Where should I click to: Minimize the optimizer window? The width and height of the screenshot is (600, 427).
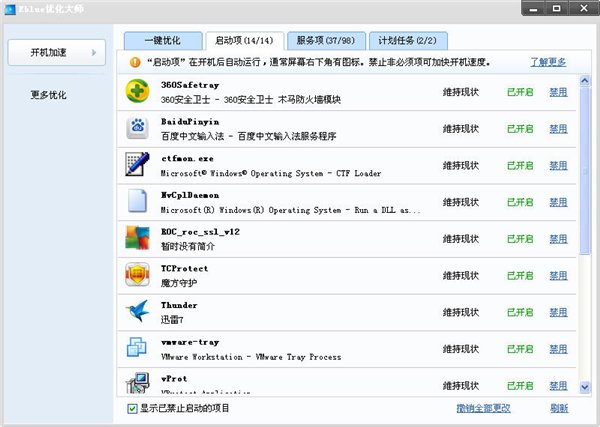pyautogui.click(x=533, y=8)
